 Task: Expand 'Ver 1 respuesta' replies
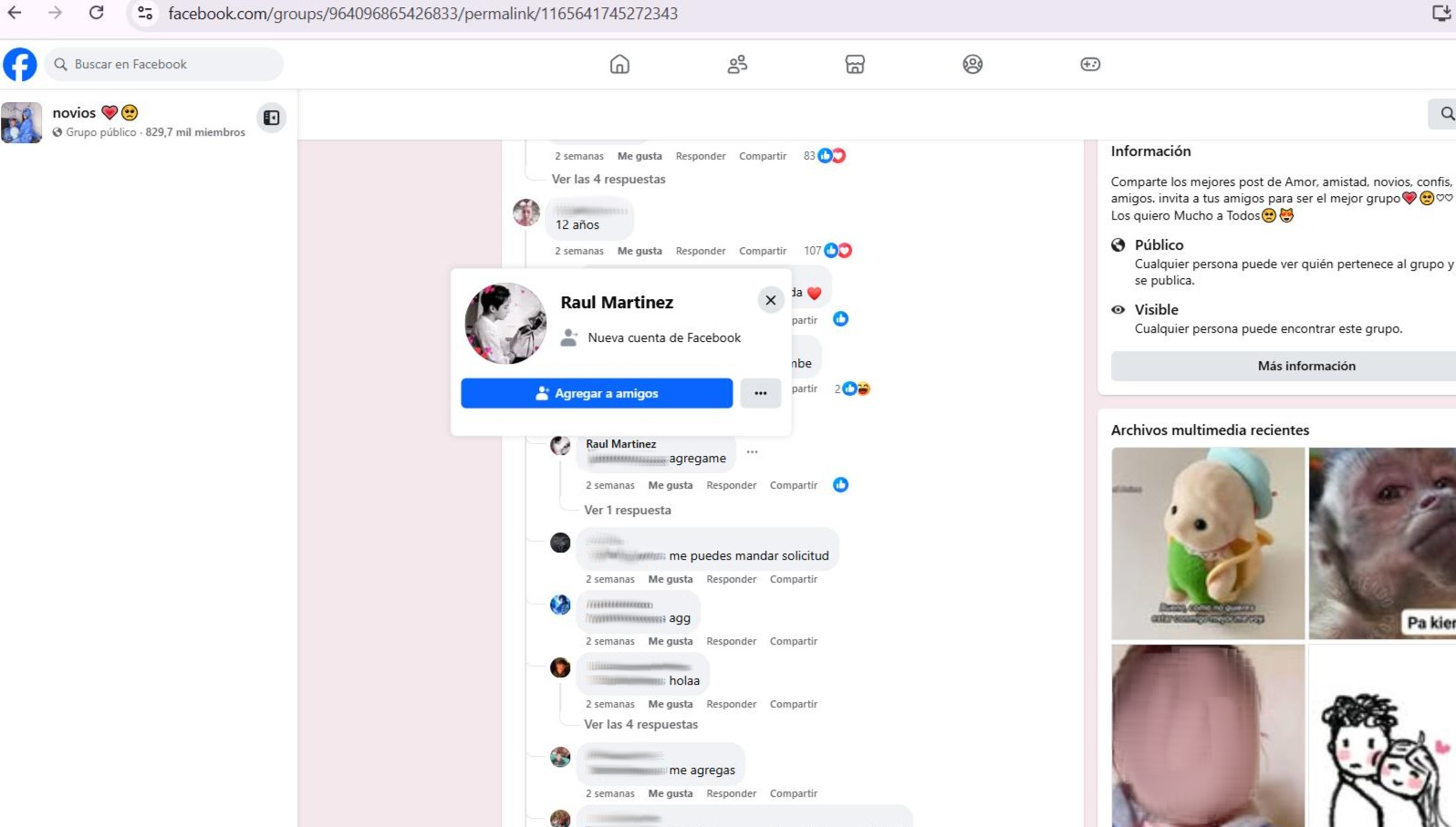click(x=628, y=511)
